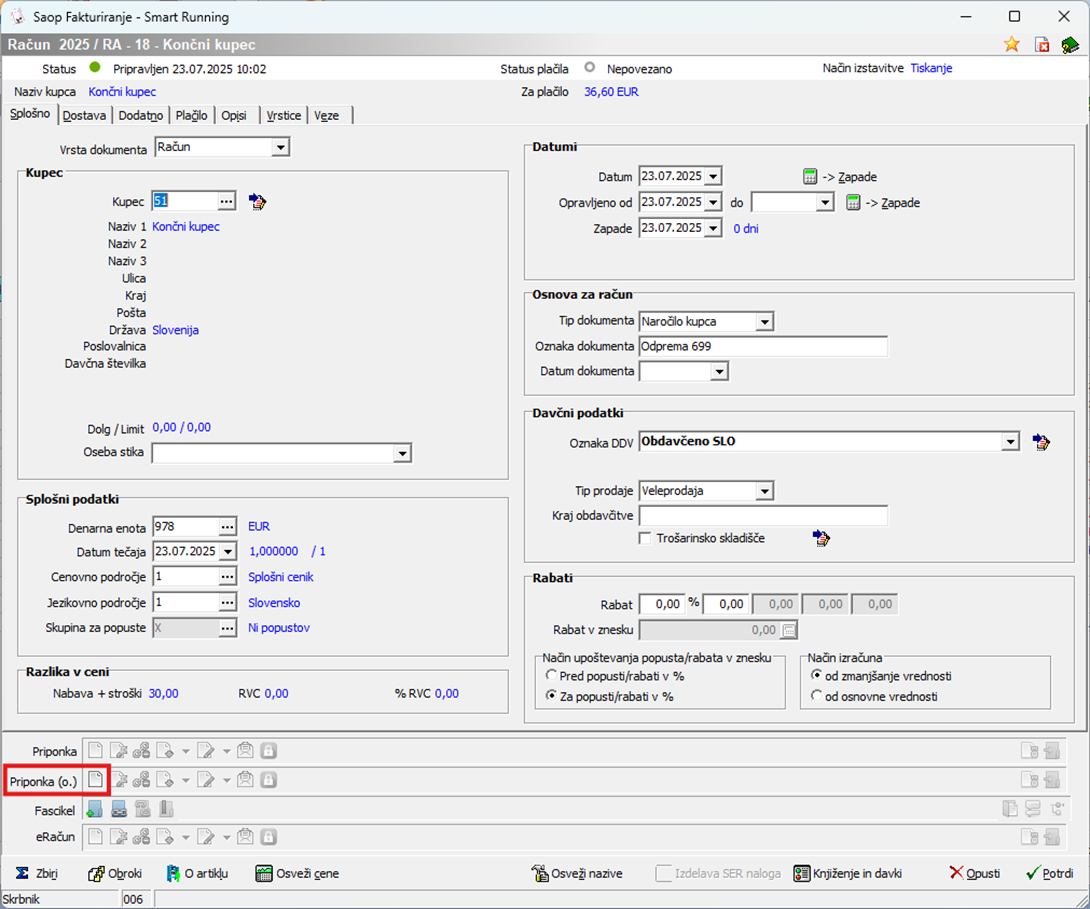Open customer edit icon next to Kupec

tap(257, 202)
